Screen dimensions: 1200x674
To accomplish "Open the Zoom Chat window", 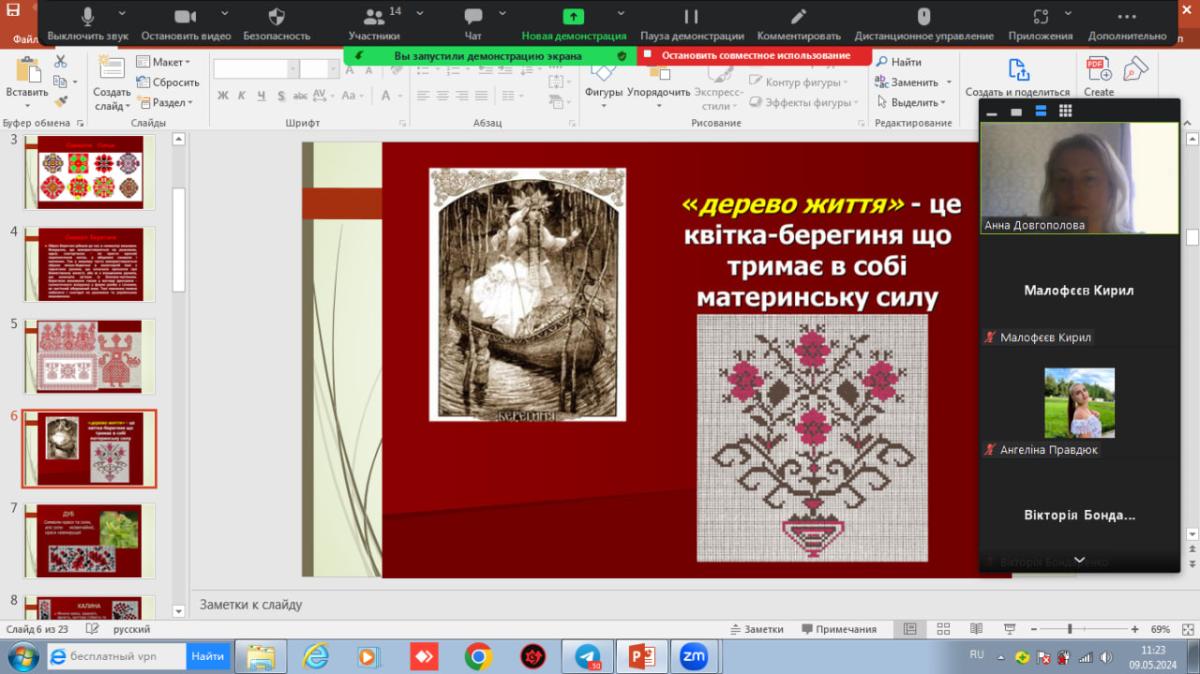I will 473,17.
